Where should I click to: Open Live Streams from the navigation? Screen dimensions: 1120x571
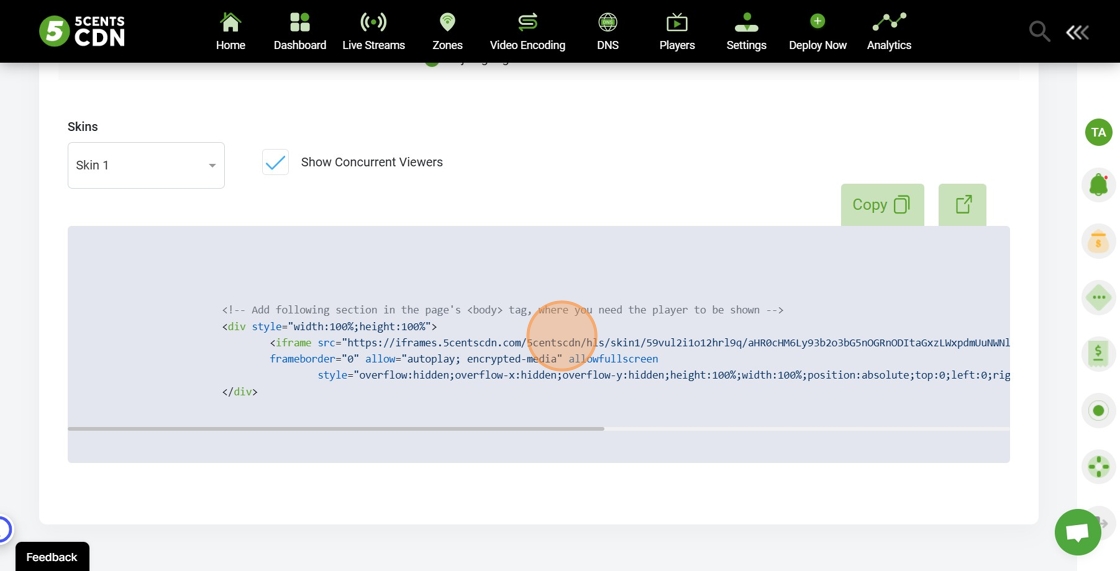click(374, 31)
